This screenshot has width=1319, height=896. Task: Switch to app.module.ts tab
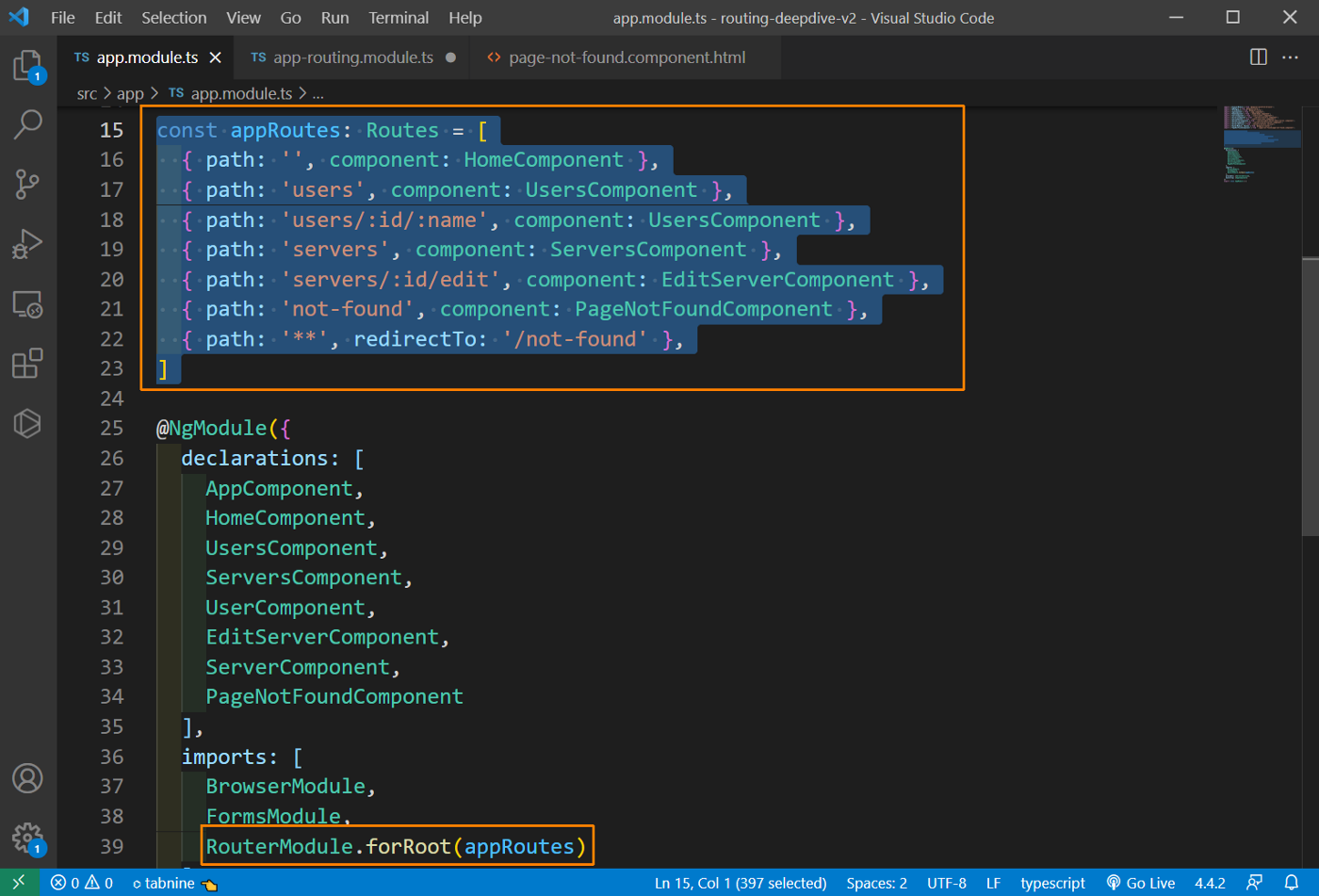click(146, 57)
